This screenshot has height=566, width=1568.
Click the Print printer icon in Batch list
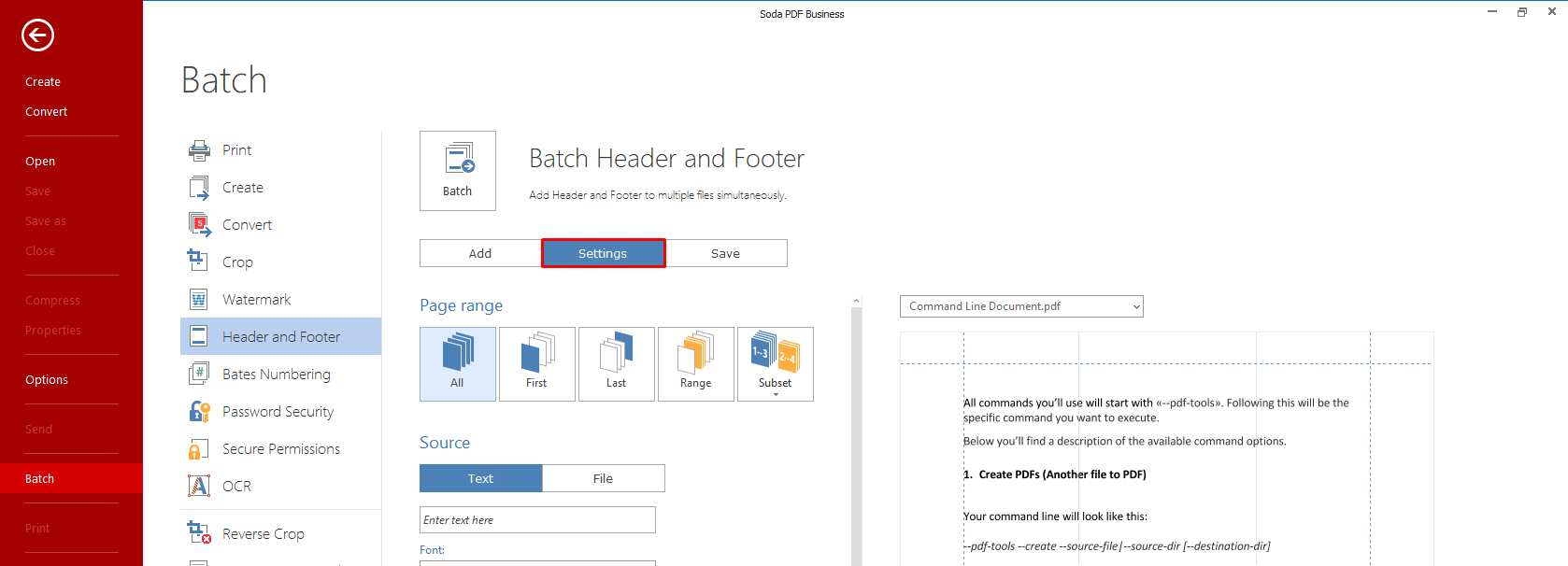point(199,150)
